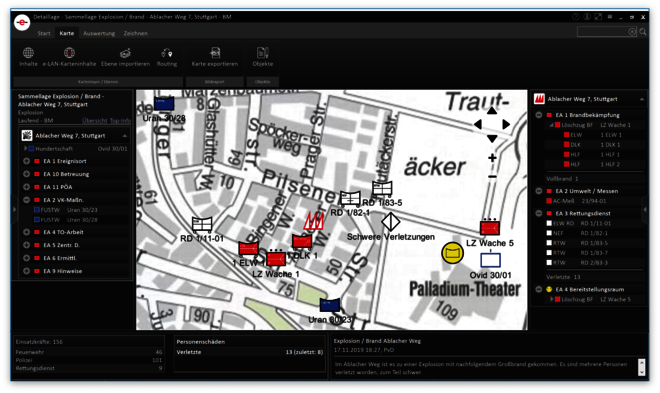This screenshot has width=660, height=393.
Task: Expand the Hundertschaft tree row
Action: pyautogui.click(x=25, y=149)
